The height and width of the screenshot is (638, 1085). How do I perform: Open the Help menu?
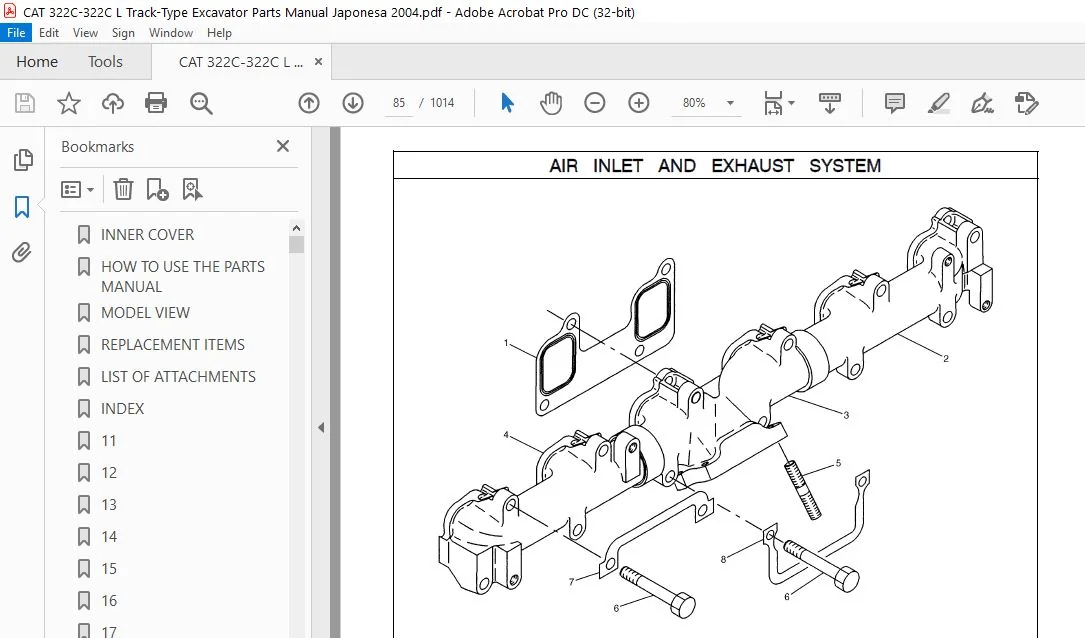pos(219,33)
